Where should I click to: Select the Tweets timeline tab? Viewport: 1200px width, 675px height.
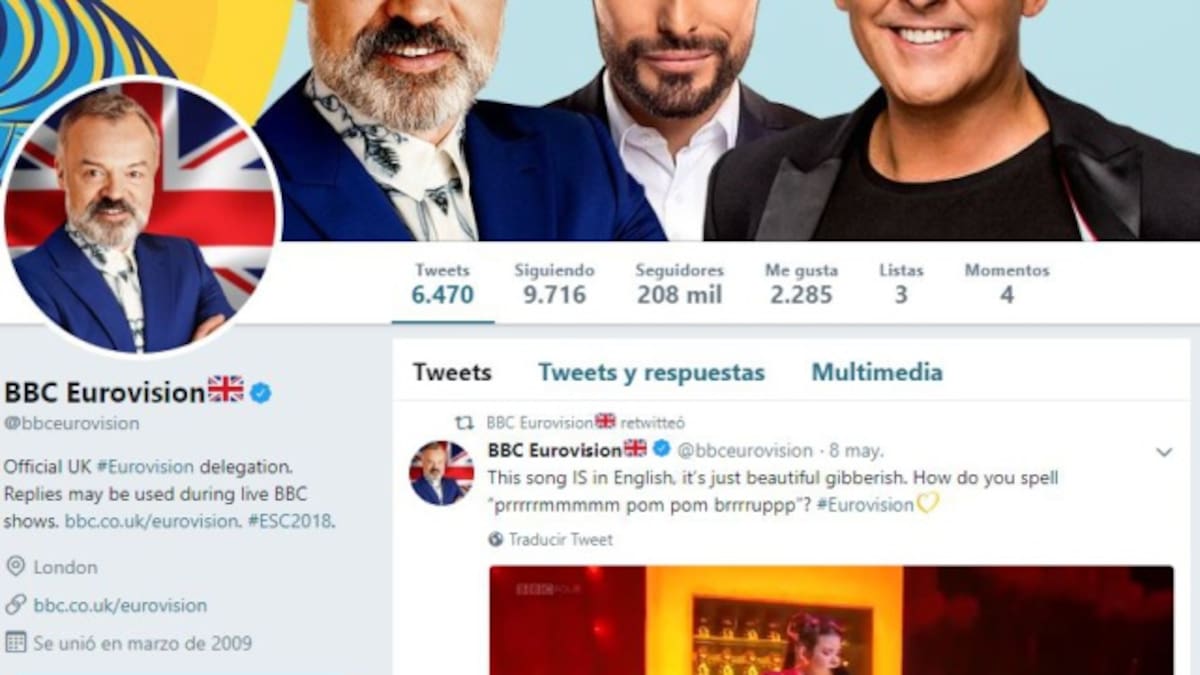pos(452,373)
